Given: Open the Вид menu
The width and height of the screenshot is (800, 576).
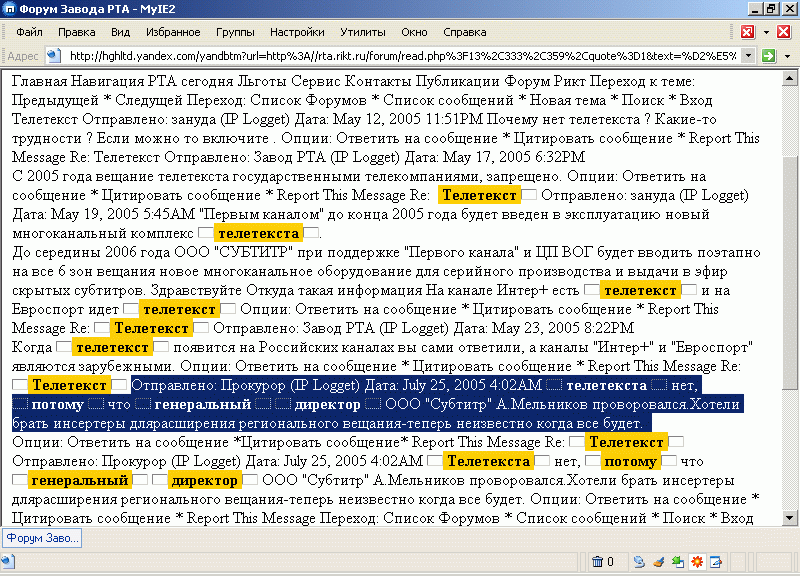Looking at the screenshot, I should tap(120, 32).
